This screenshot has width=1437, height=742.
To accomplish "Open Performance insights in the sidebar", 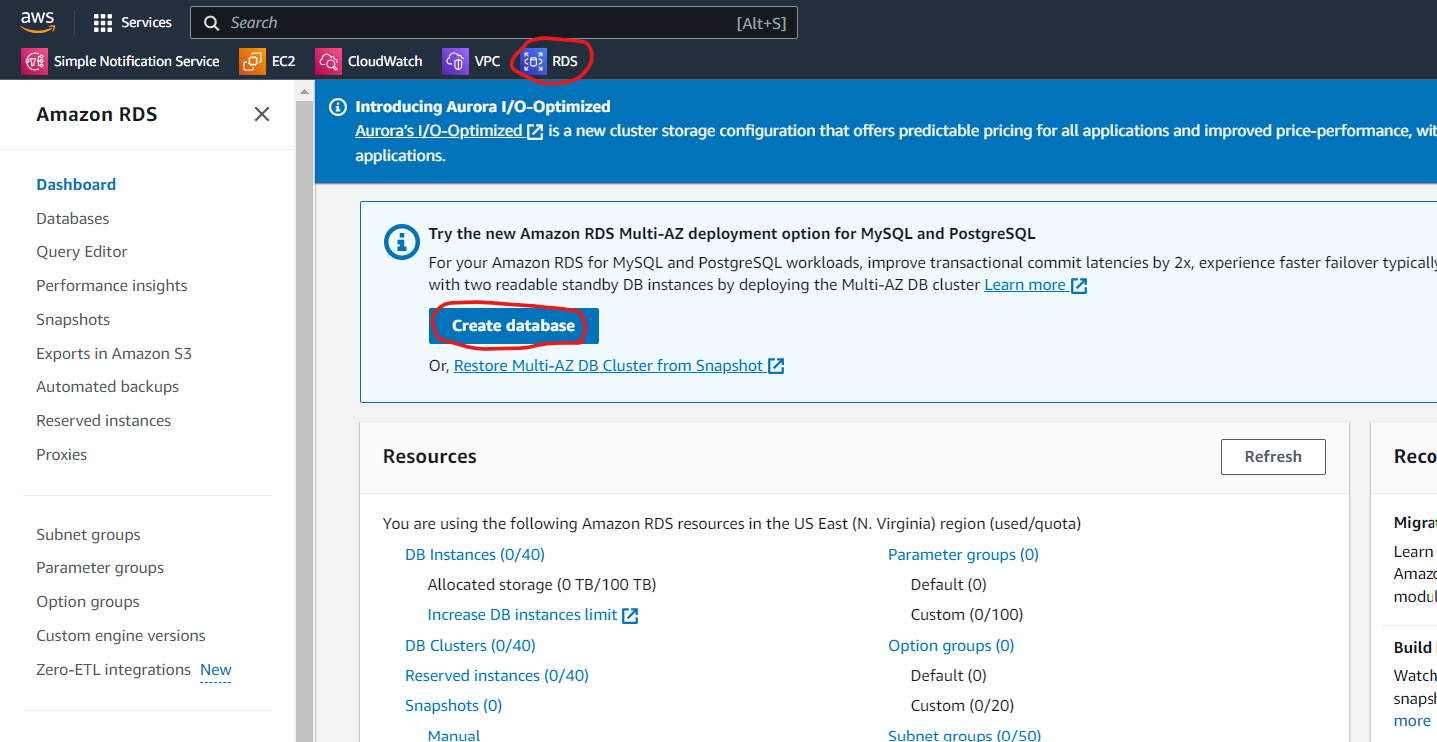I will coord(112,286).
